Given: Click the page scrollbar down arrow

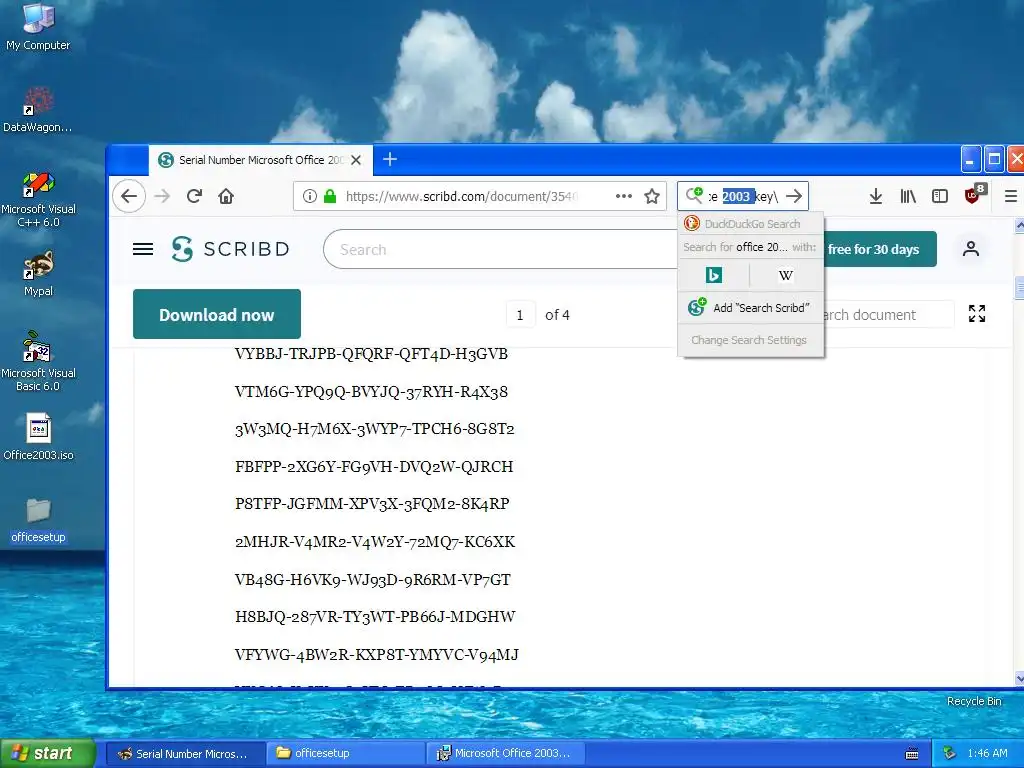Looking at the screenshot, I should point(1019,679).
